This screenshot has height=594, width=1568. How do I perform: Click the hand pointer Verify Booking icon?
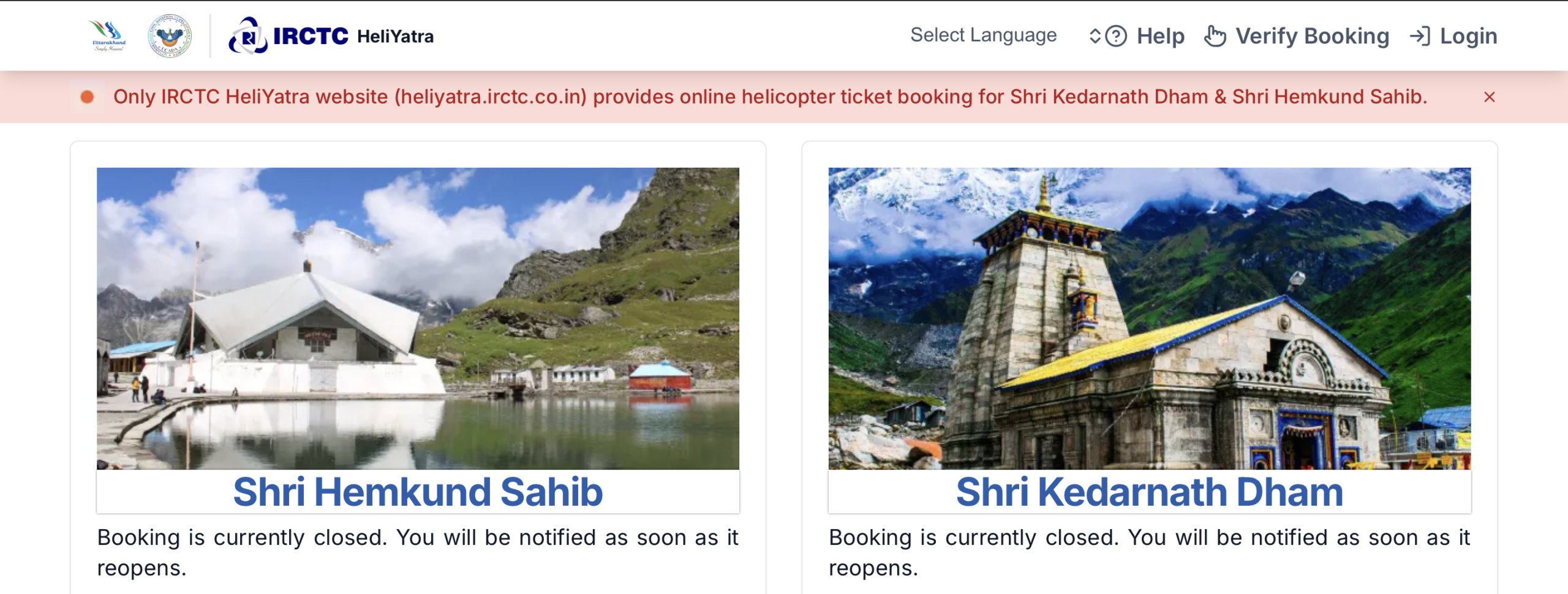coord(1215,36)
